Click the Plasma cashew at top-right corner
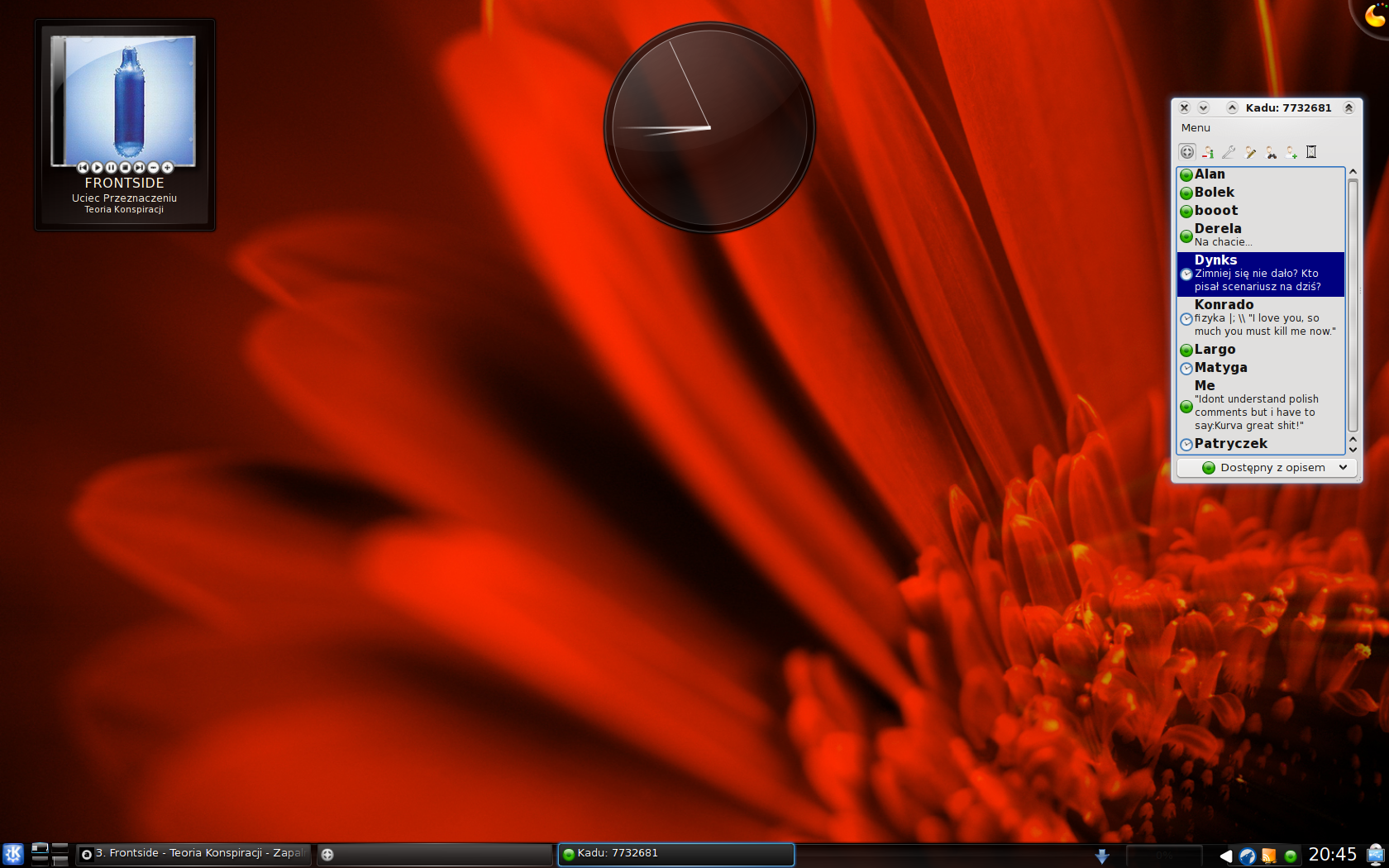The image size is (1389, 868). coord(1374,14)
